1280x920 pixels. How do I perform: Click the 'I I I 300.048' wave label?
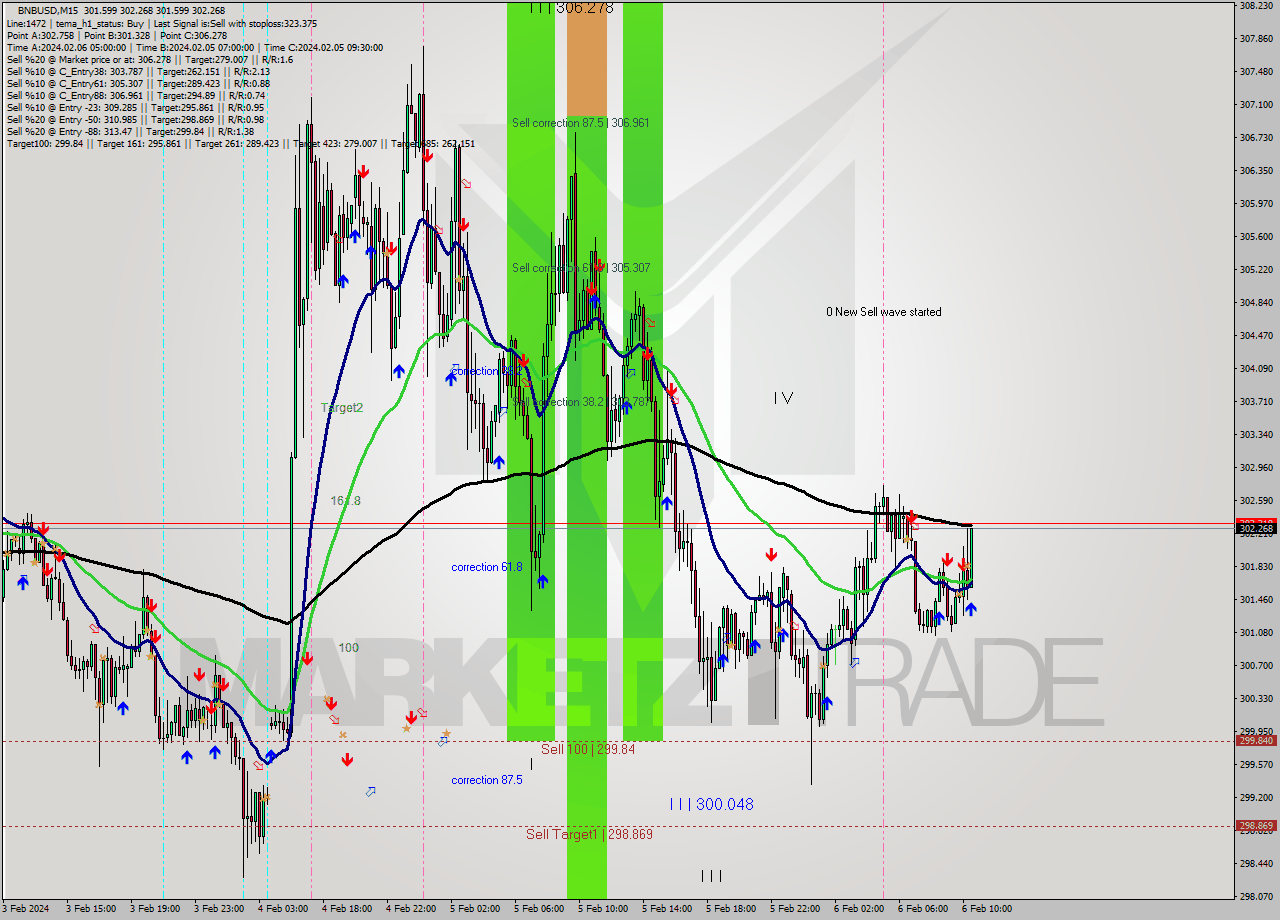712,804
